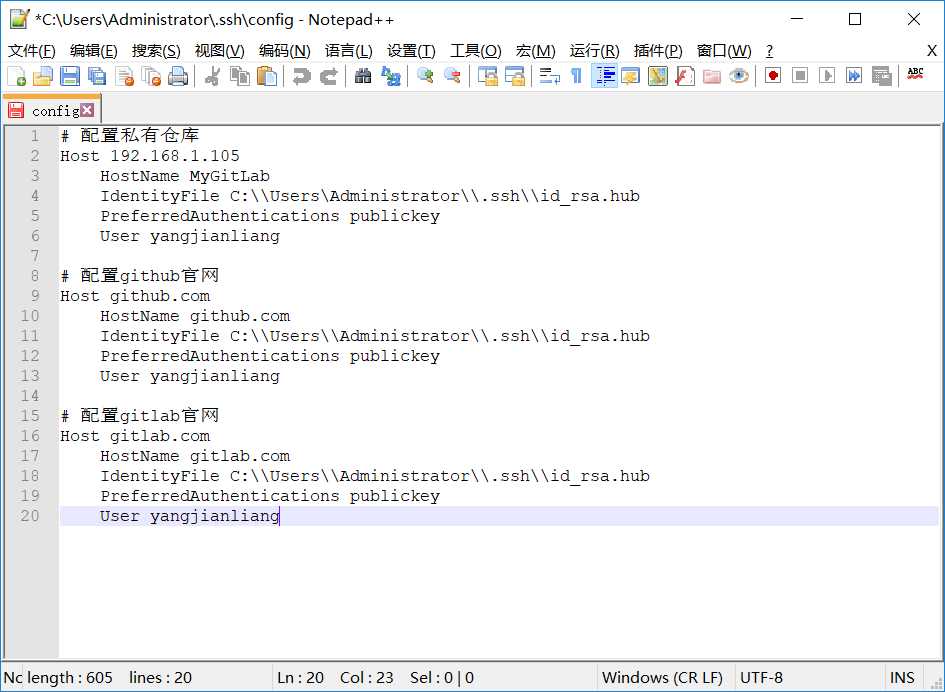This screenshot has width=945, height=692.
Task: Click INS mode in status bar
Action: [x=902, y=678]
